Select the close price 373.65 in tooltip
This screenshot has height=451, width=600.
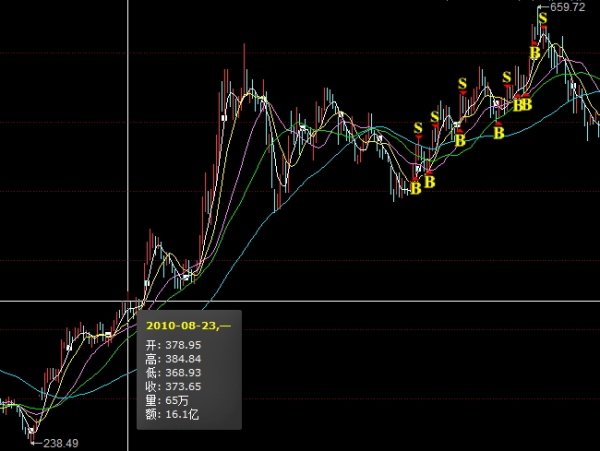pos(183,386)
